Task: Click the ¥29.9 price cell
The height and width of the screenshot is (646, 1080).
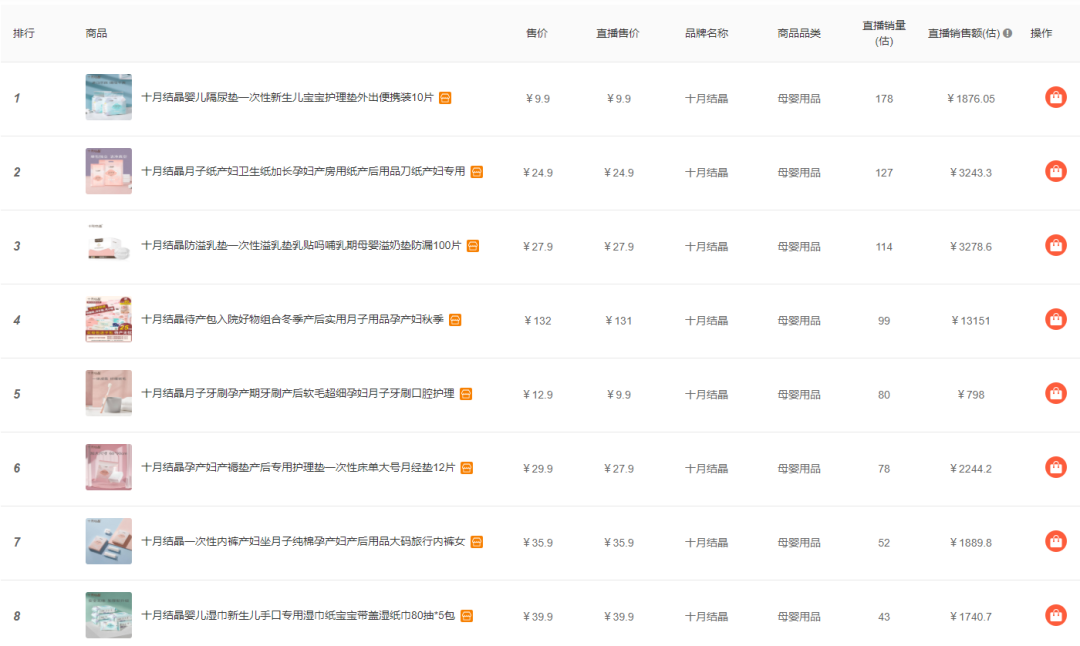Action: point(537,469)
